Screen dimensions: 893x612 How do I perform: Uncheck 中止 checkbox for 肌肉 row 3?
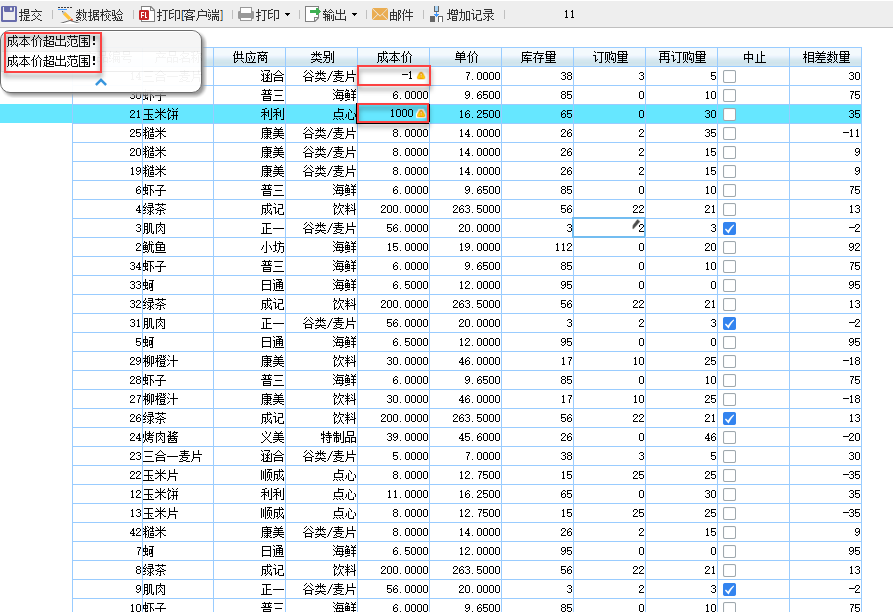729,228
